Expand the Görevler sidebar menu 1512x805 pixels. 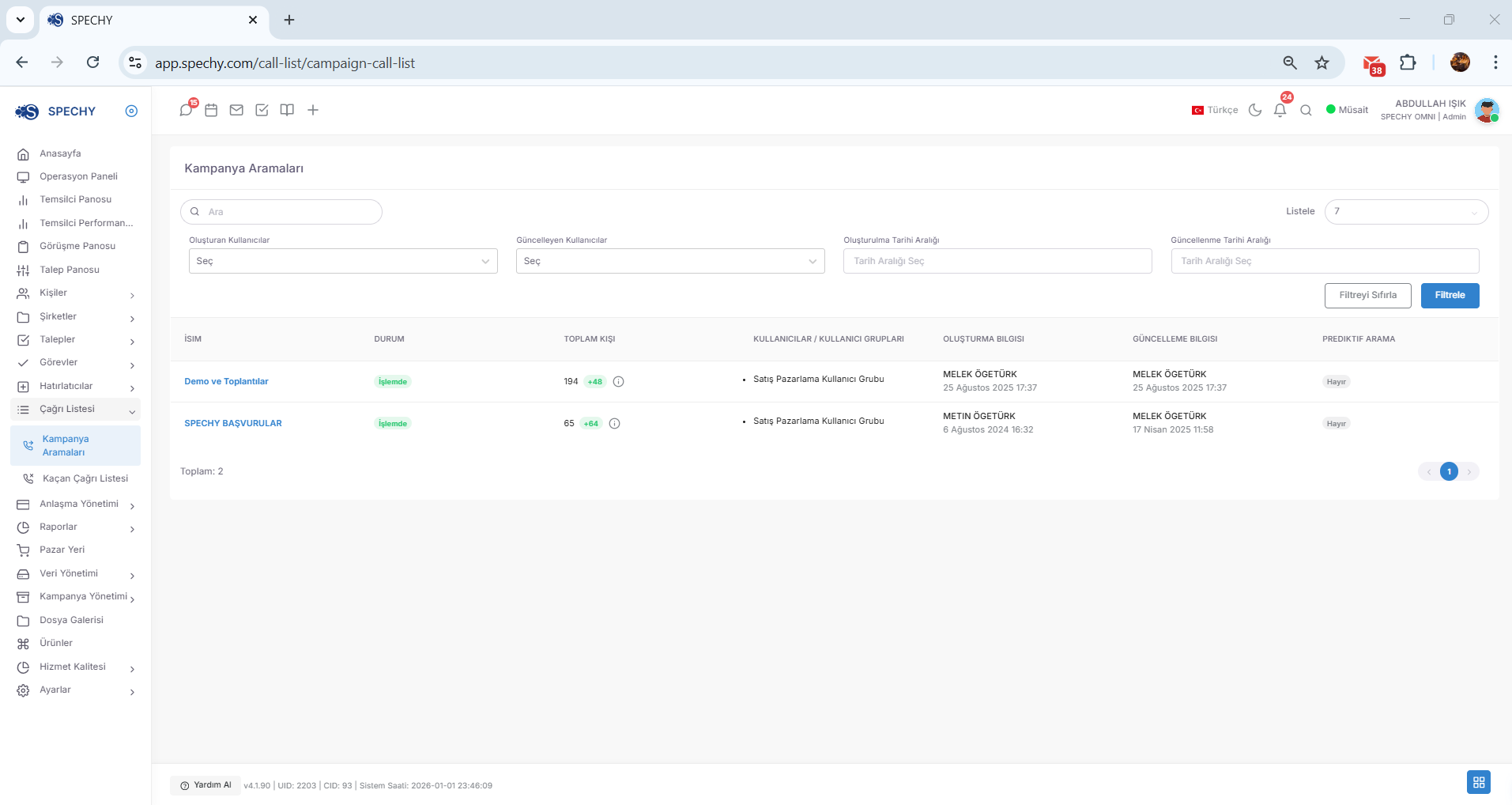pyautogui.click(x=75, y=363)
